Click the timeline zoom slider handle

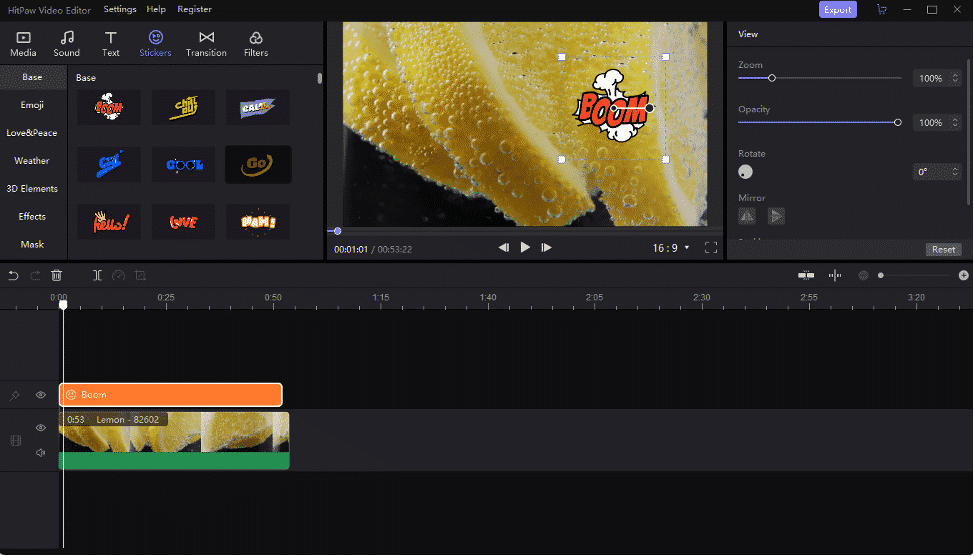[x=881, y=275]
